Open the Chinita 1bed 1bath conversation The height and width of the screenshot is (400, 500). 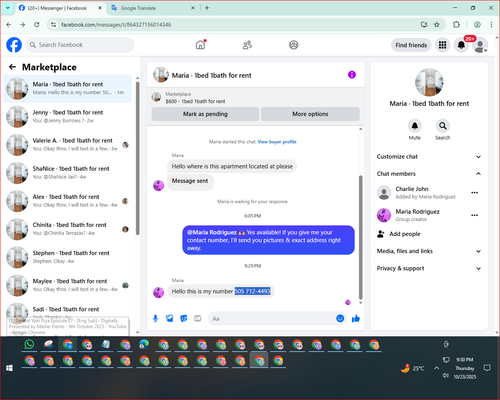(x=67, y=229)
